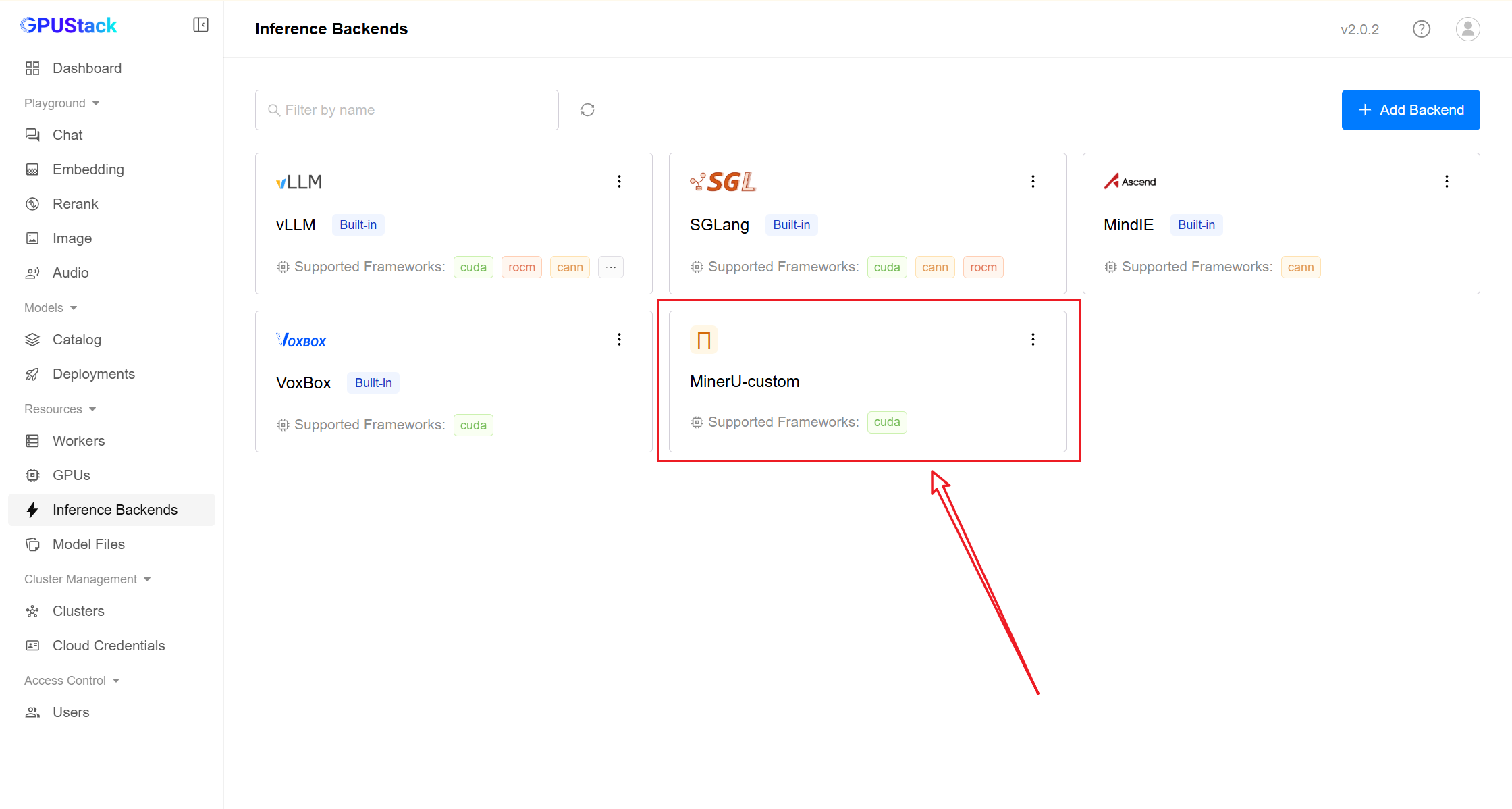Image resolution: width=1512 pixels, height=809 pixels.
Task: Click the Add Backend button
Action: click(x=1410, y=110)
